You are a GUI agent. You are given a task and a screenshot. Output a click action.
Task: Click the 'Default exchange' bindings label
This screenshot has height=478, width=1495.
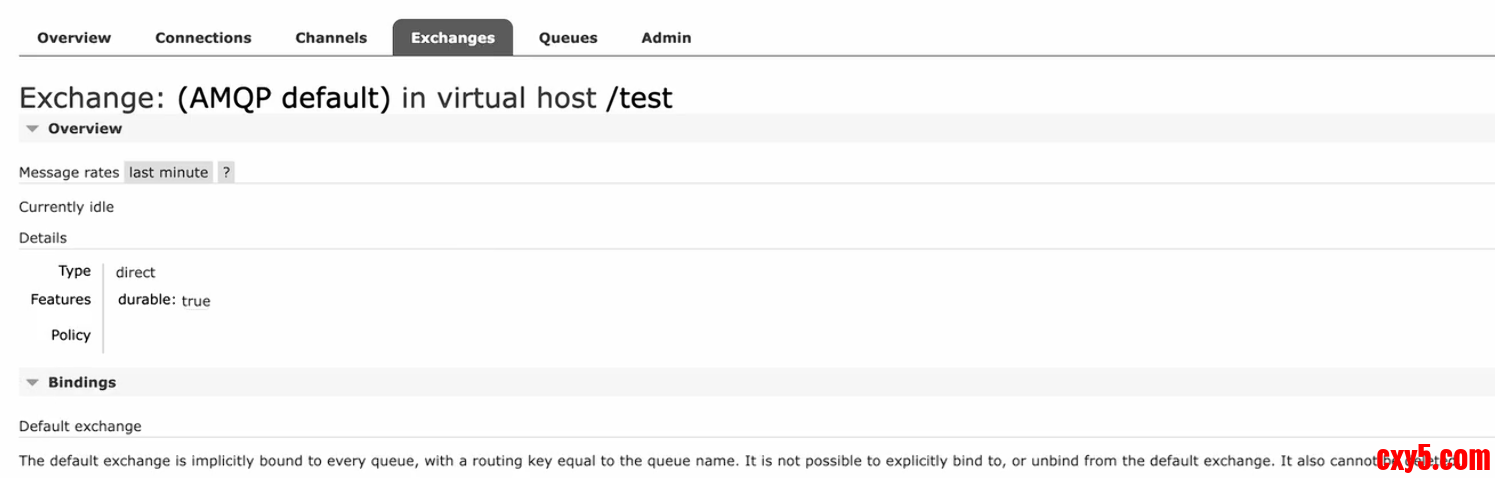point(80,426)
